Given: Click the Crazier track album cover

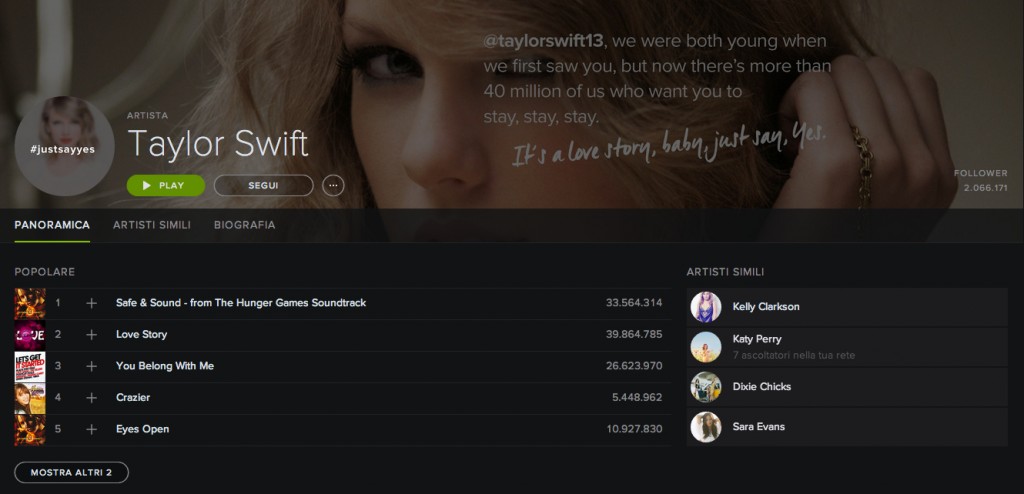Looking at the screenshot, I should pyautogui.click(x=30, y=398).
